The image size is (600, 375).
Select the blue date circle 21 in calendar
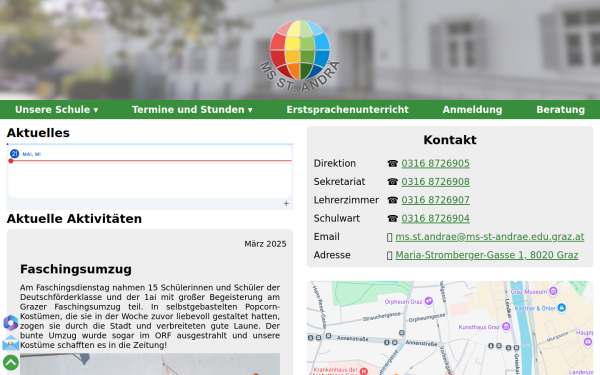[x=15, y=154]
